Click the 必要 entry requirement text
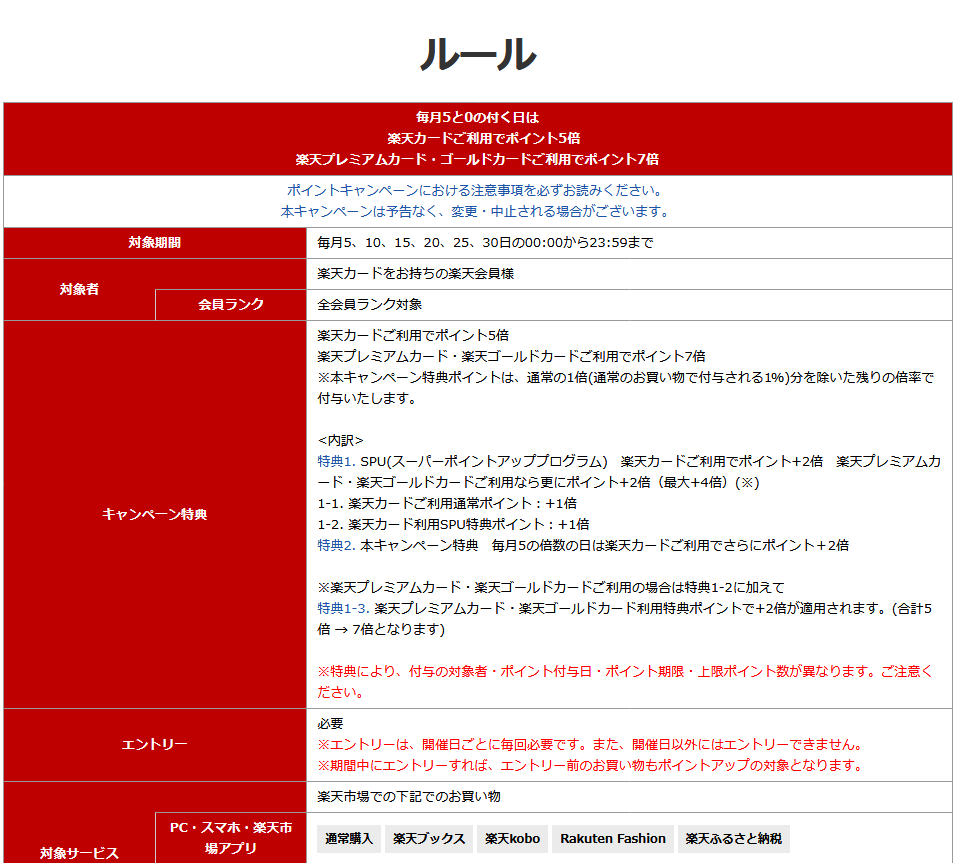The width and height of the screenshot is (963, 863). (330, 724)
